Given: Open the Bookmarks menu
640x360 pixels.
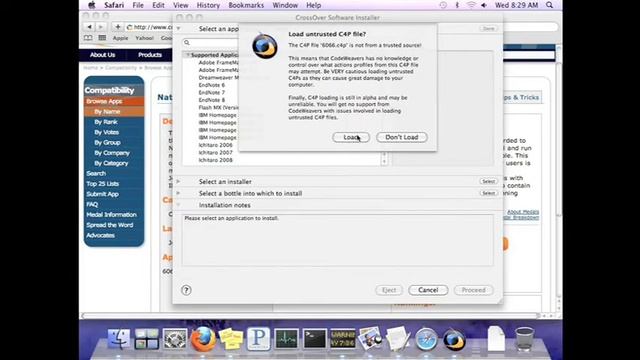Looking at the screenshot, I should click(246, 5).
